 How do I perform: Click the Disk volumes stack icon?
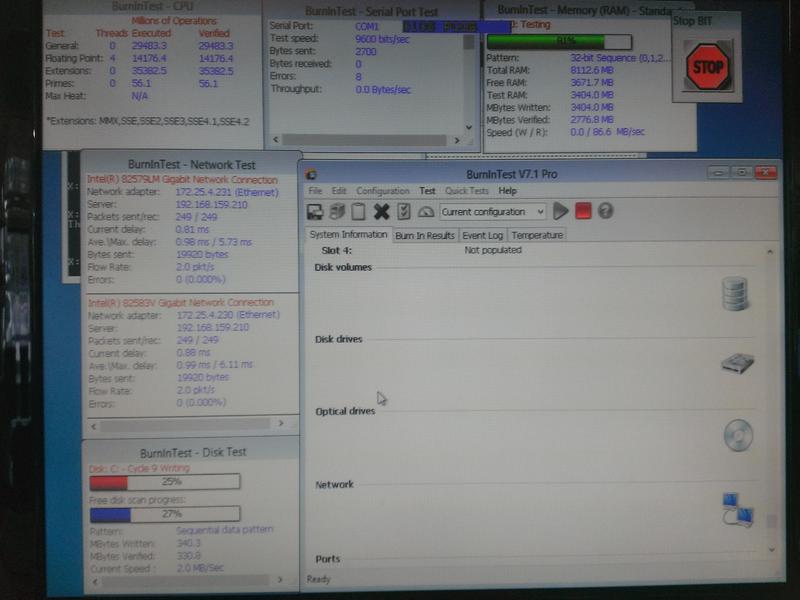[735, 294]
